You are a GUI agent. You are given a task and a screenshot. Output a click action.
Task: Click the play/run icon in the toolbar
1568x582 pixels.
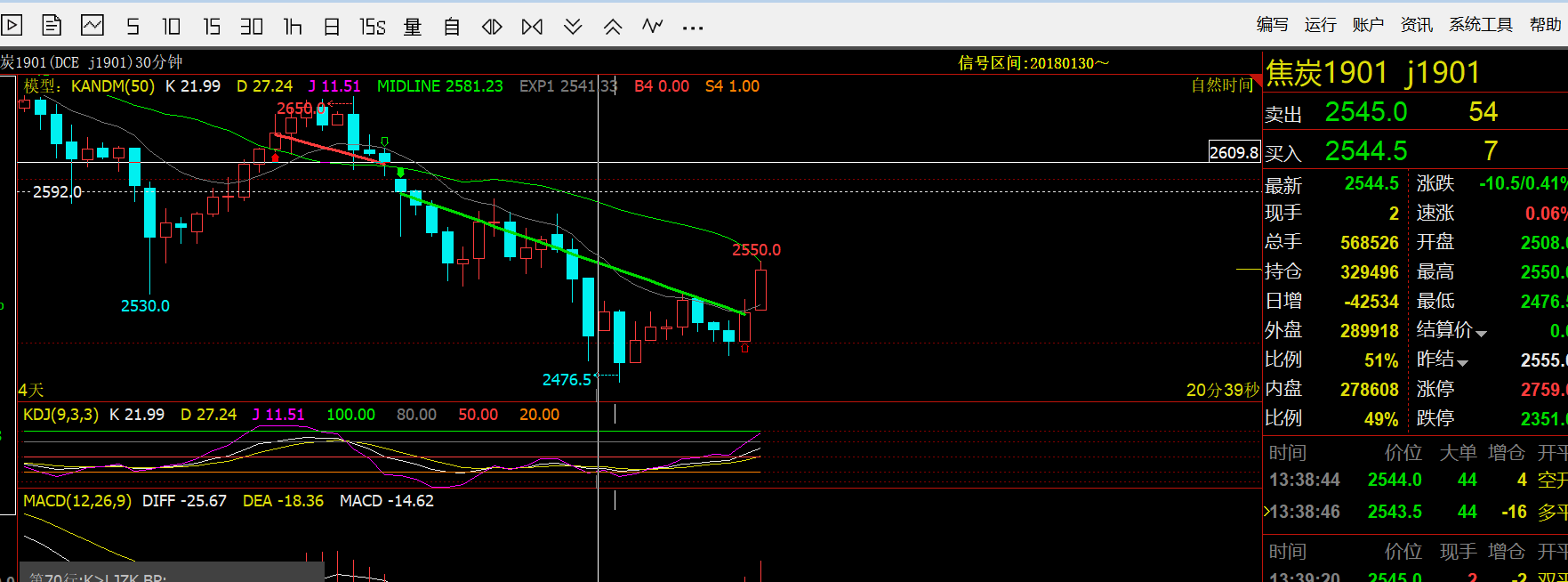tap(12, 26)
